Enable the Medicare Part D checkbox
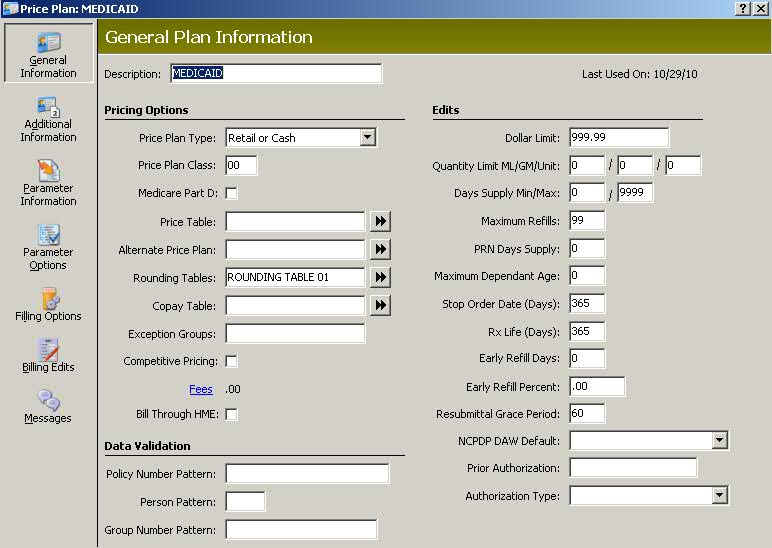 (x=231, y=193)
